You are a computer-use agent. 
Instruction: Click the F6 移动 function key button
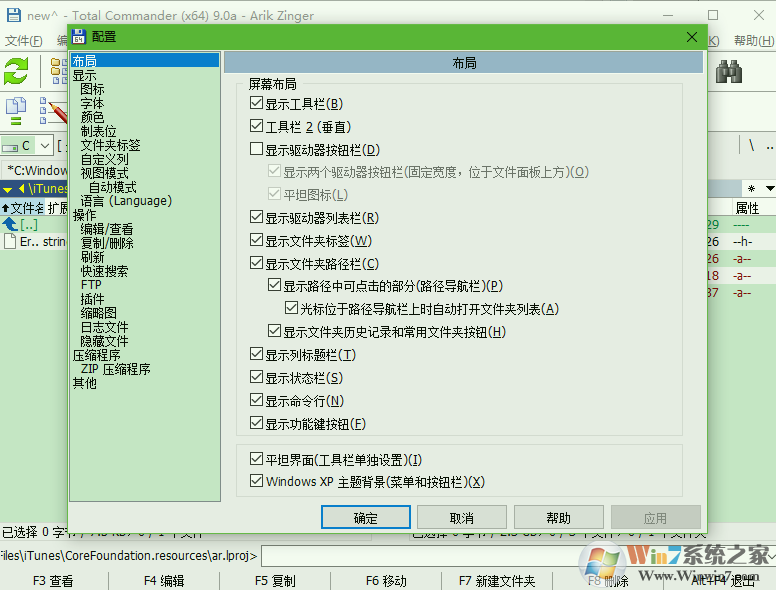coord(386,581)
